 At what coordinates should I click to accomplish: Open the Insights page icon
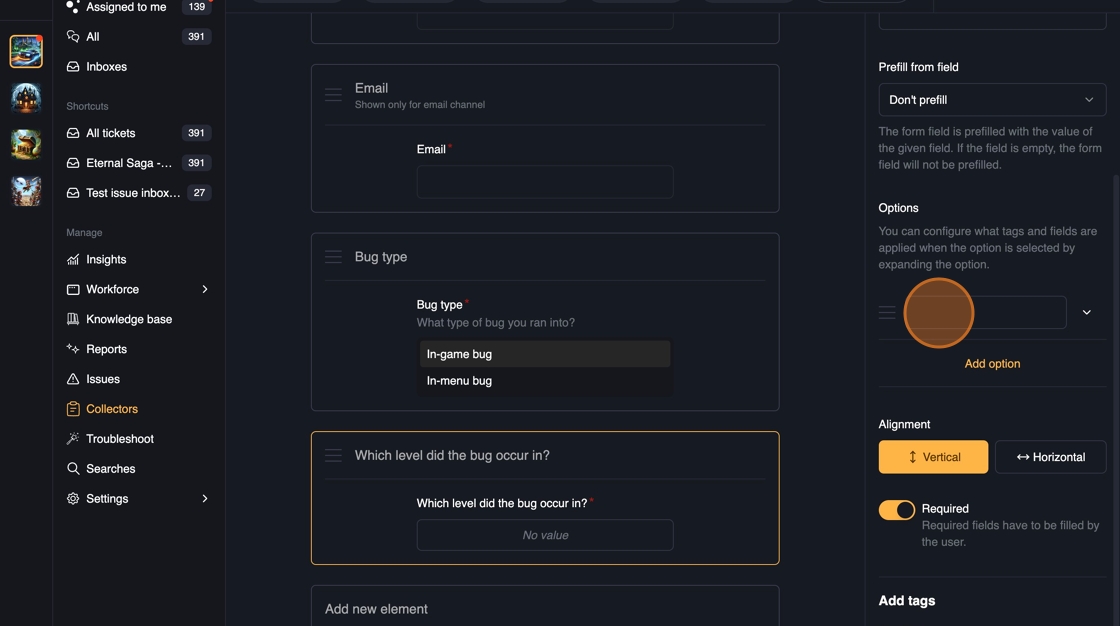click(x=73, y=260)
